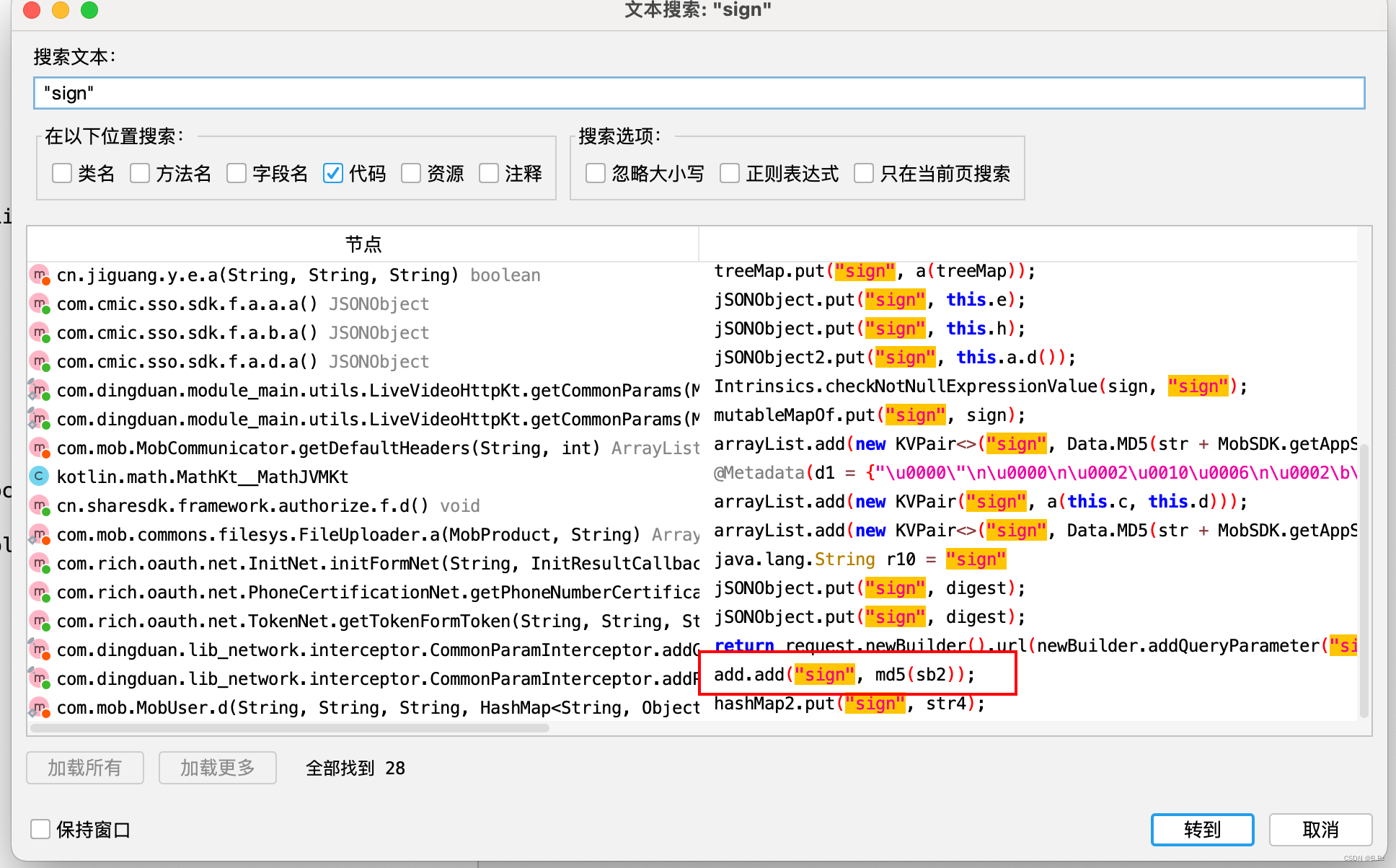Click code line mutableMapOf.put("sign", sign);

[870, 415]
